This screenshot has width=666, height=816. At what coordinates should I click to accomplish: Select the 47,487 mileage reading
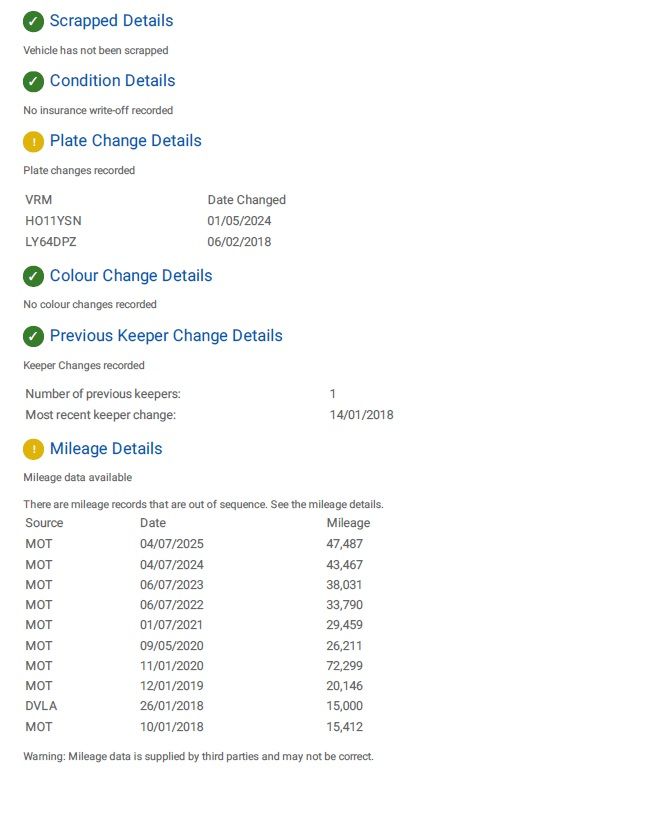pyautogui.click(x=344, y=544)
